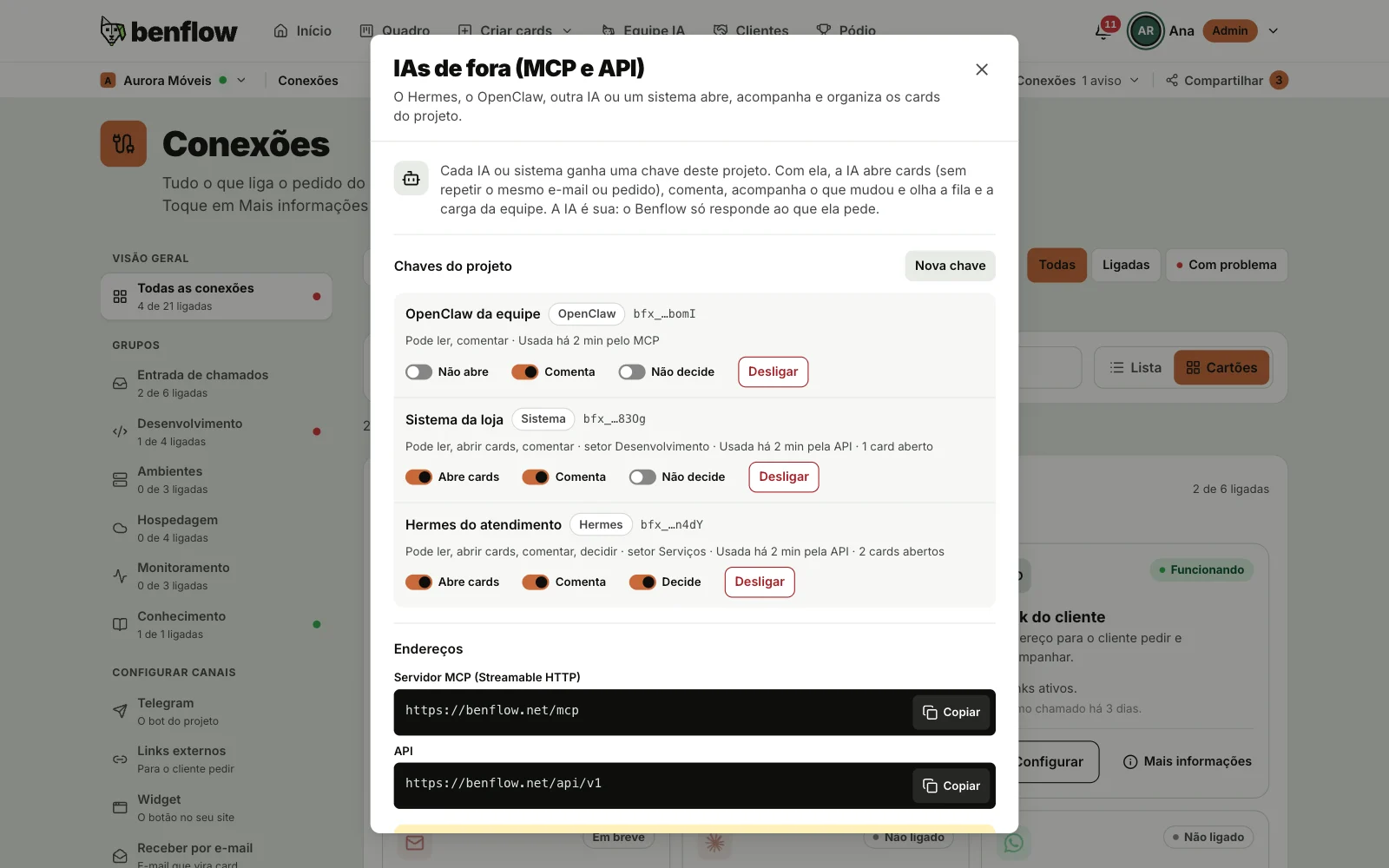Screen dimensions: 1389x868
Task: Toggle Comenta for Sistema da loja
Action: pos(536,477)
